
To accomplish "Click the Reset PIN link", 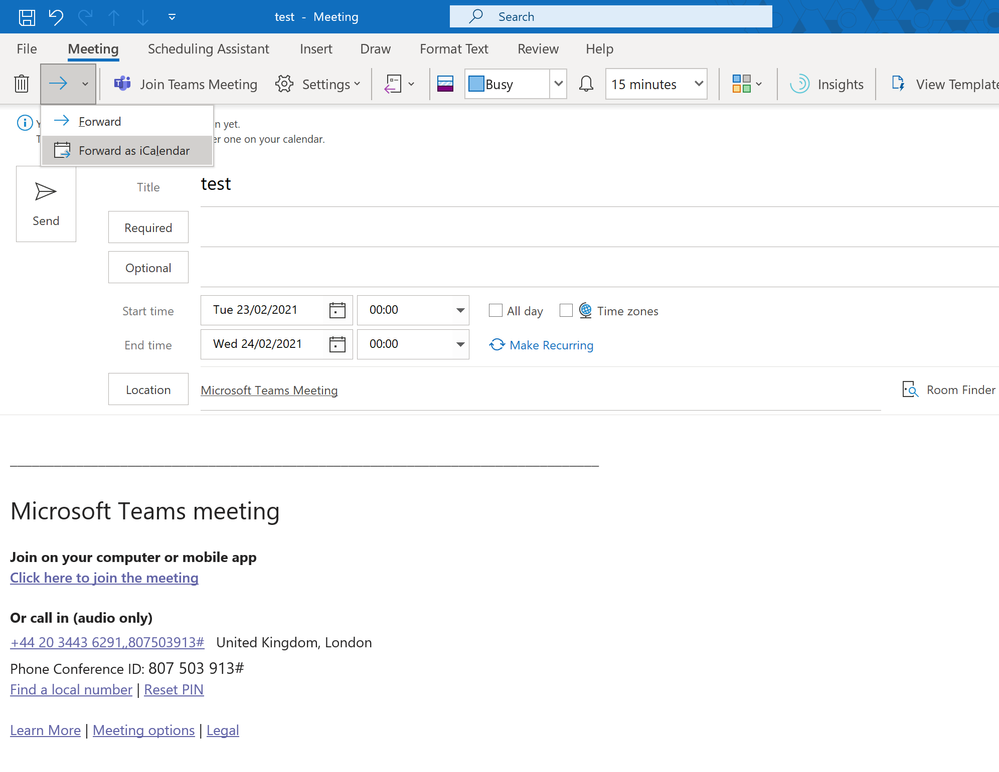I will tap(174, 689).
